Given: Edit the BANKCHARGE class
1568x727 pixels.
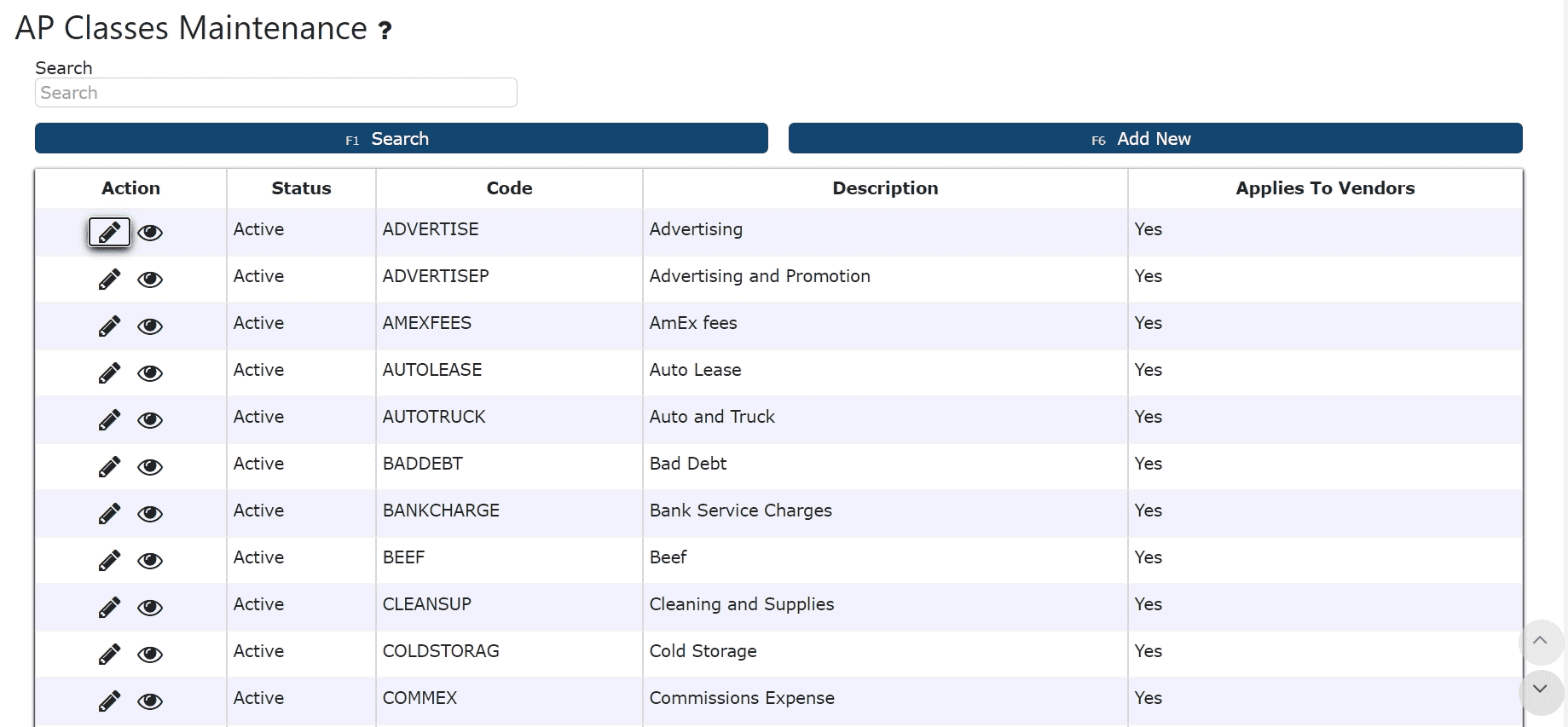Looking at the screenshot, I should pyautogui.click(x=109, y=514).
